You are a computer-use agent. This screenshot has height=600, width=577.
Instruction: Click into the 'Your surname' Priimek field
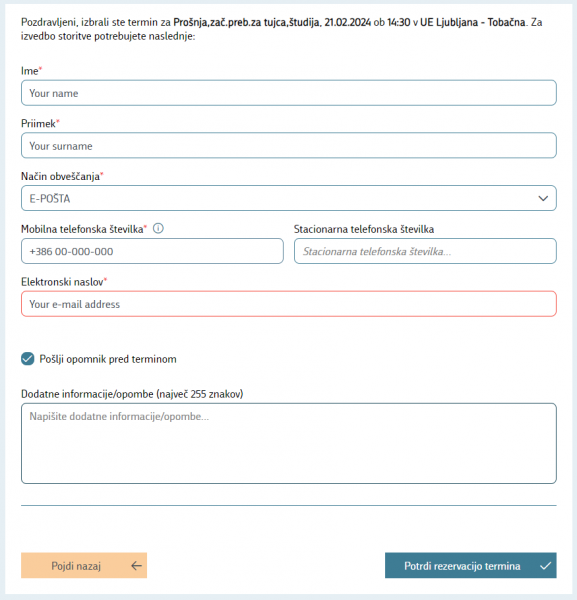coord(288,145)
